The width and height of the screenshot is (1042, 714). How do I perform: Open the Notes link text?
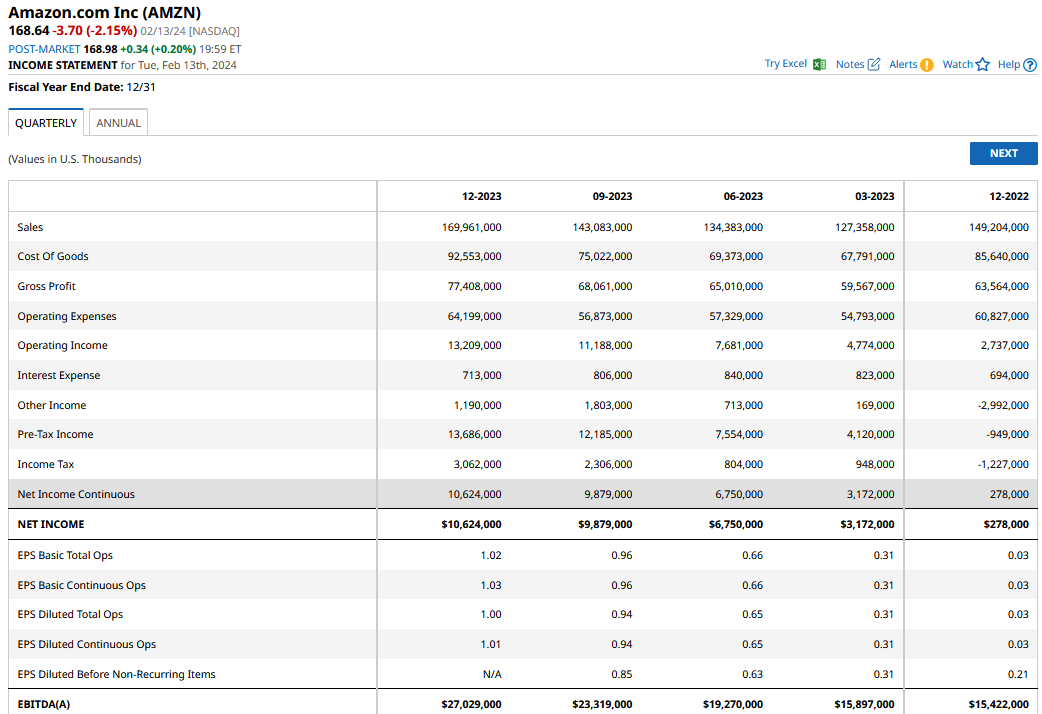(x=849, y=64)
